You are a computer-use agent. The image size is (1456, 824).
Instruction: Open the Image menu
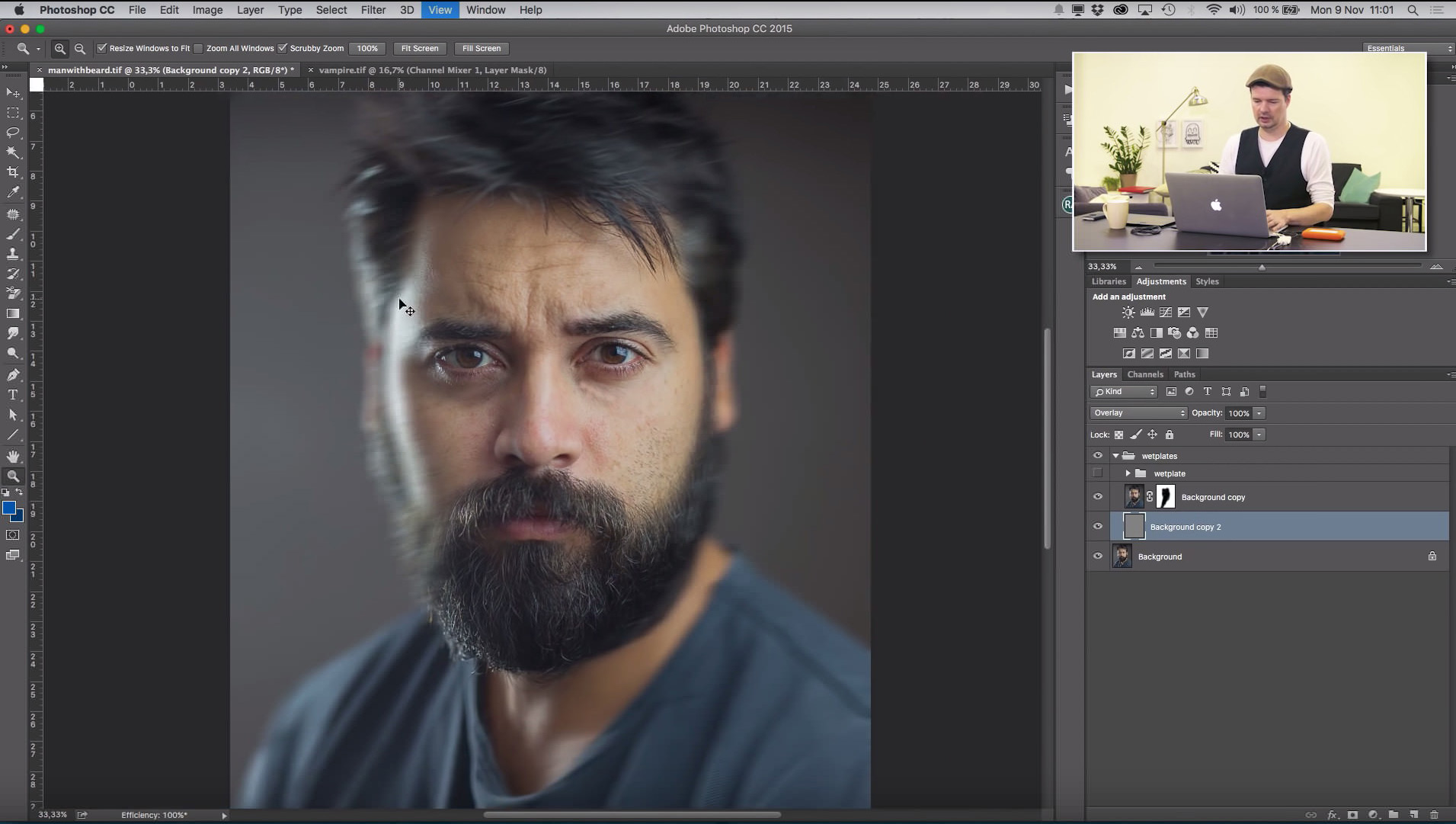tap(207, 10)
